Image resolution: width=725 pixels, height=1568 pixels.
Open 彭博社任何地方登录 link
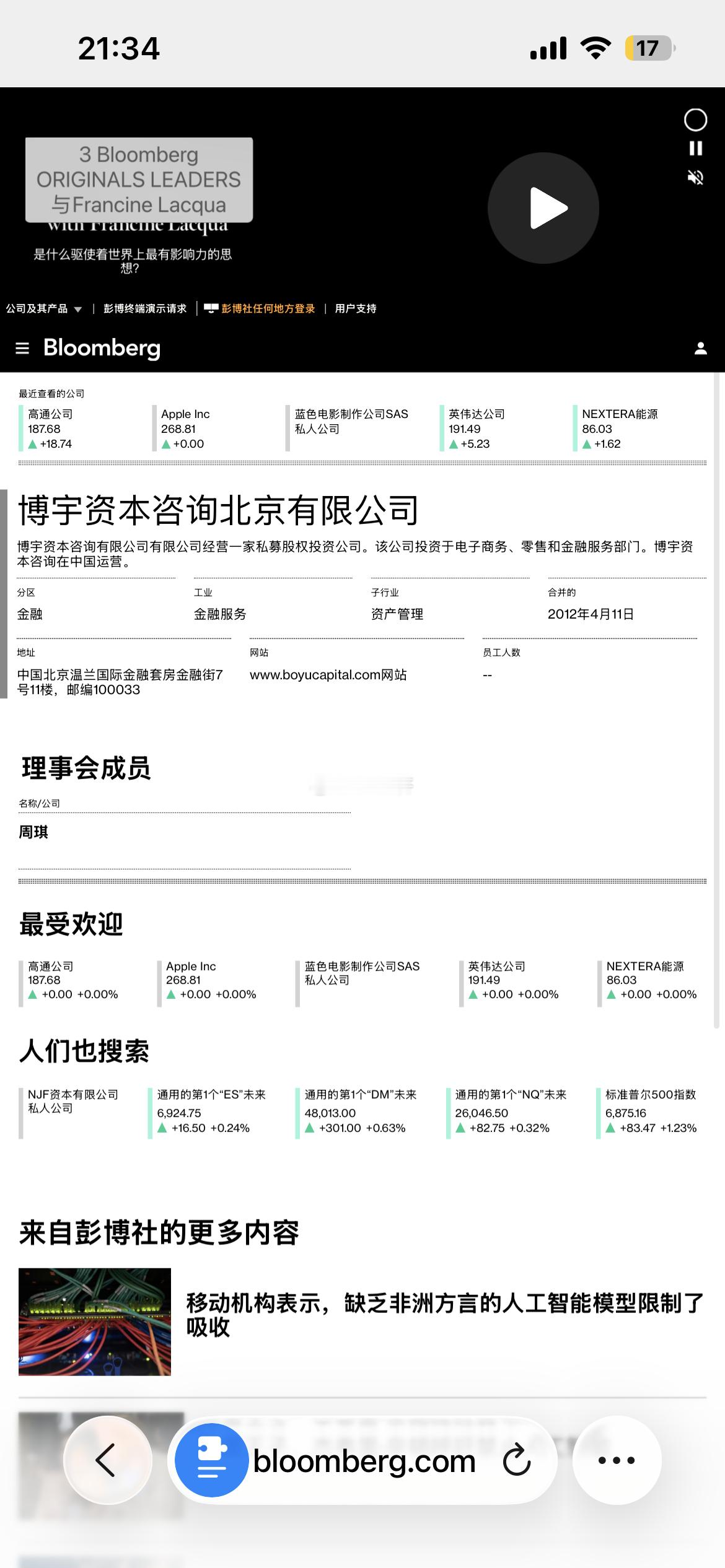click(260, 308)
